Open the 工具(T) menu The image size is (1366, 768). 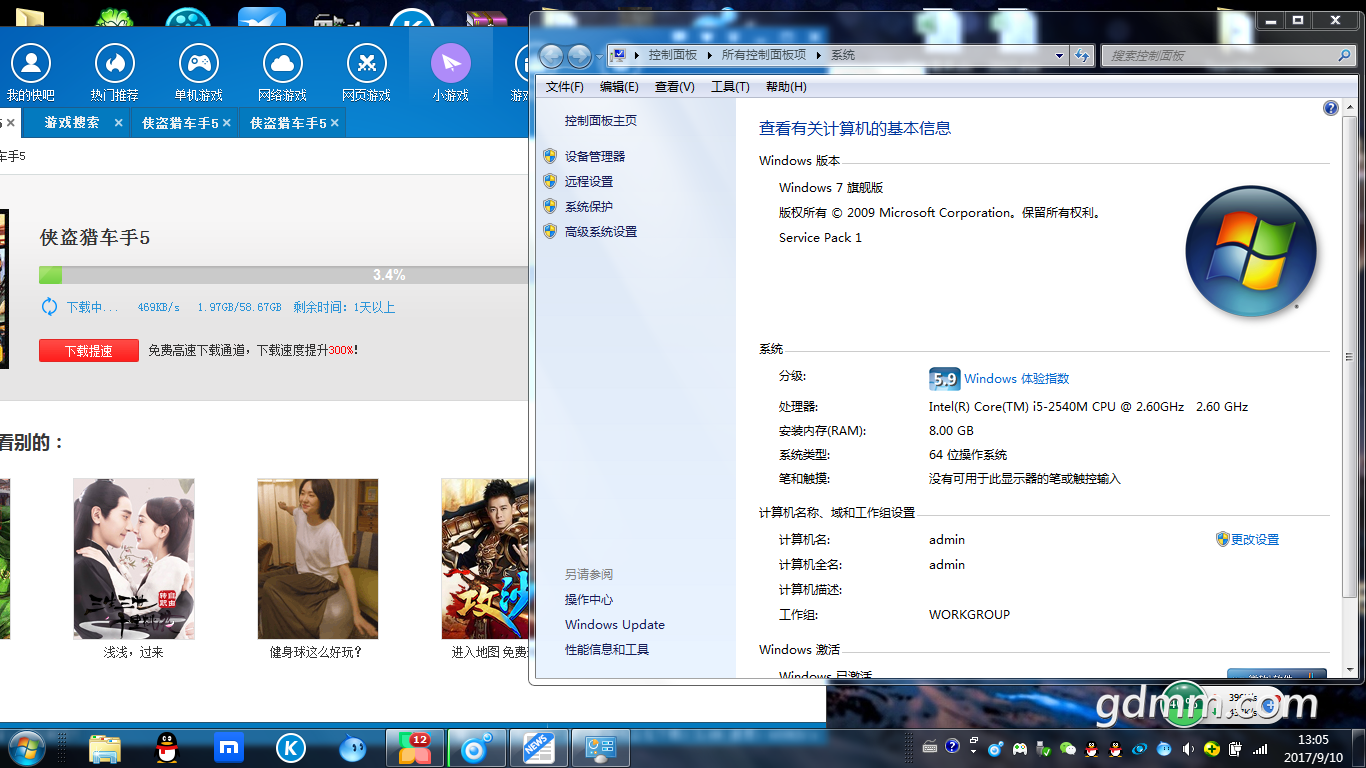coord(730,87)
